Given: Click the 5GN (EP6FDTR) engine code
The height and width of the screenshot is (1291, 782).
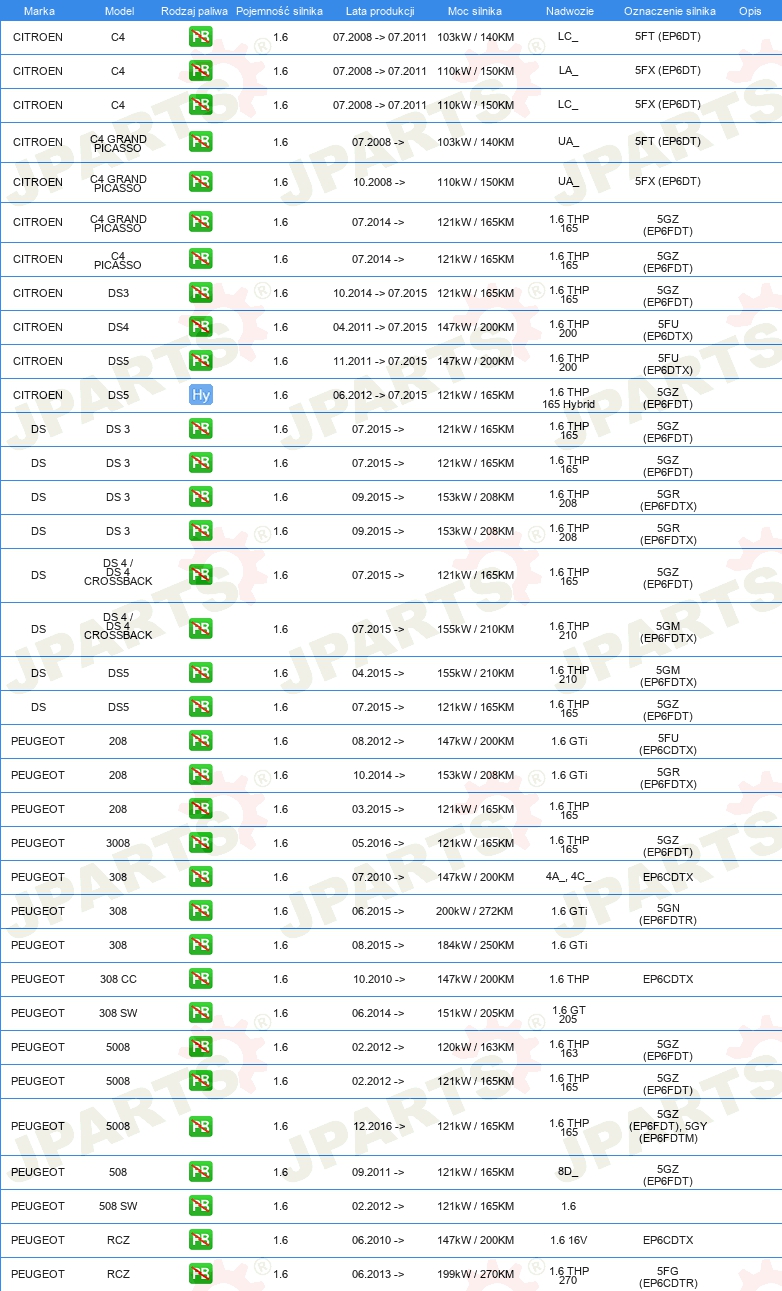Looking at the screenshot, I should pyautogui.click(x=668, y=913).
